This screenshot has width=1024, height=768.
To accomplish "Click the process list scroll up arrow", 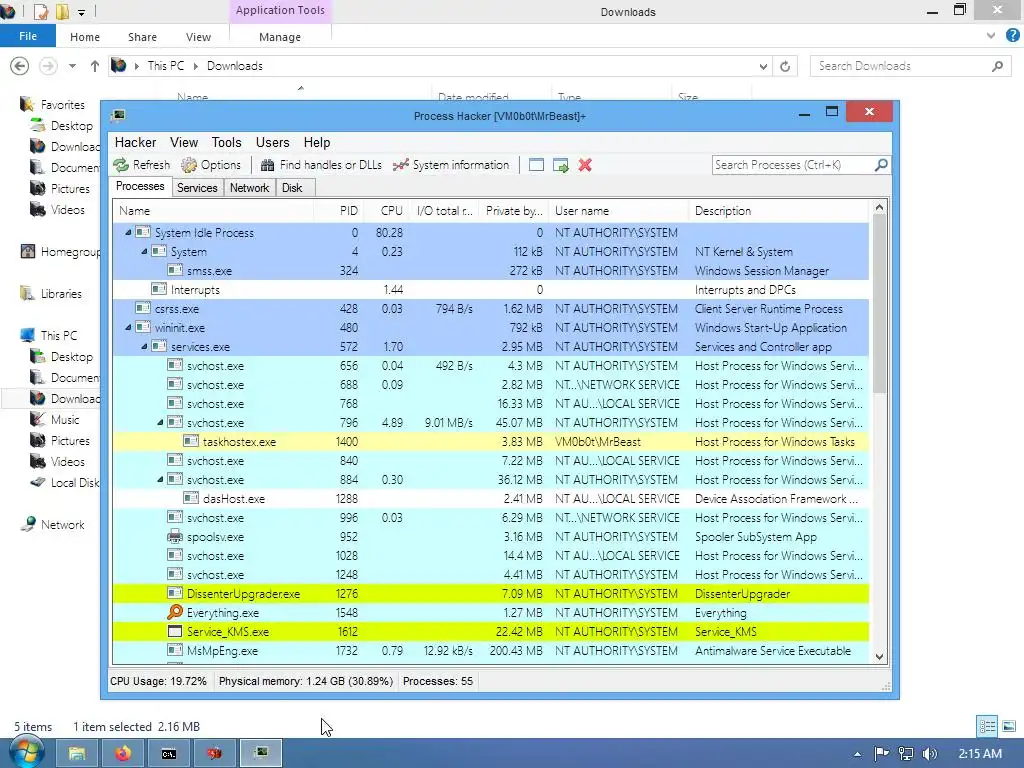I will coord(880,208).
